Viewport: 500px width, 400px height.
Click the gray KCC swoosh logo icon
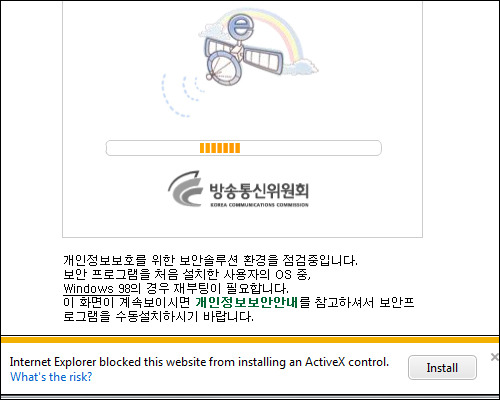[x=185, y=188]
